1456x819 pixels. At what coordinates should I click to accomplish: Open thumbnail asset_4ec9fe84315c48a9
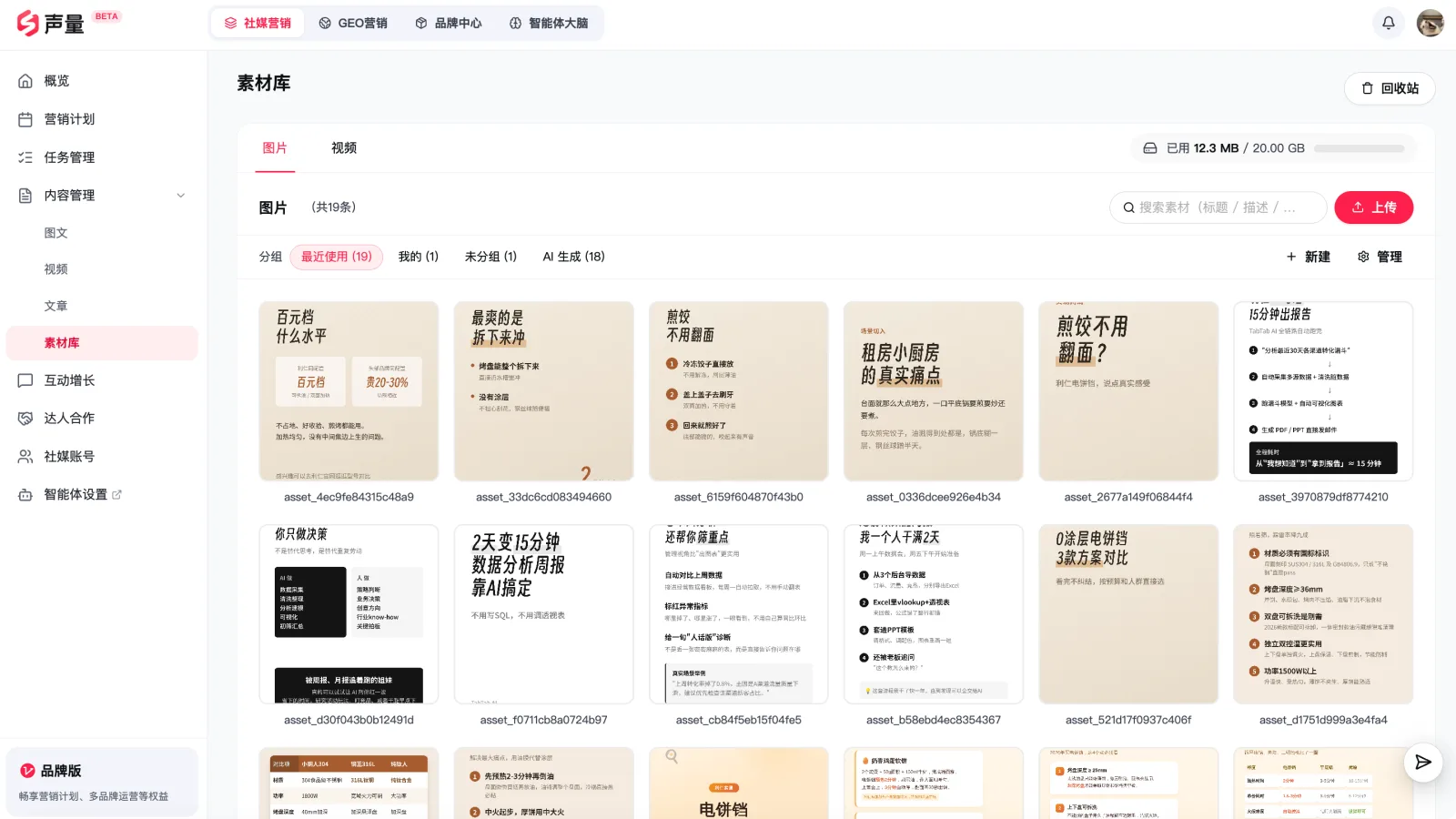coord(349,391)
